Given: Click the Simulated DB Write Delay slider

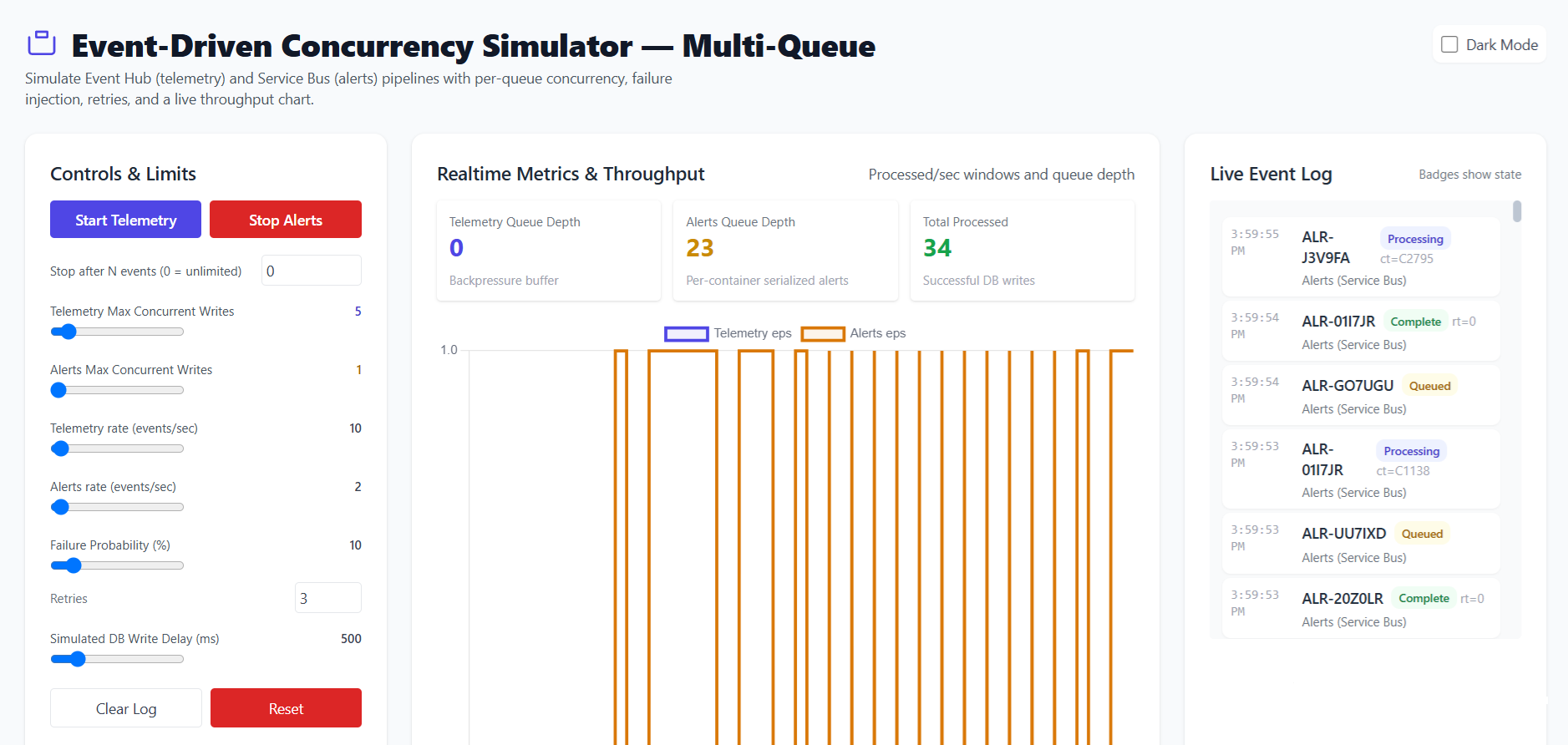Looking at the screenshot, I should pos(117,659).
